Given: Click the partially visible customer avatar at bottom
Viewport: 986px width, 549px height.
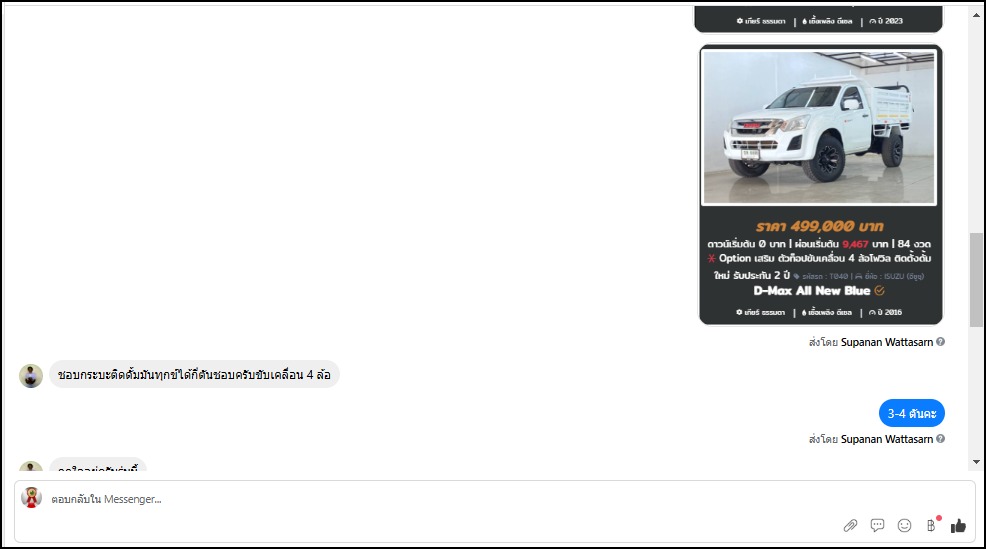Looking at the screenshot, I should click(31, 466).
